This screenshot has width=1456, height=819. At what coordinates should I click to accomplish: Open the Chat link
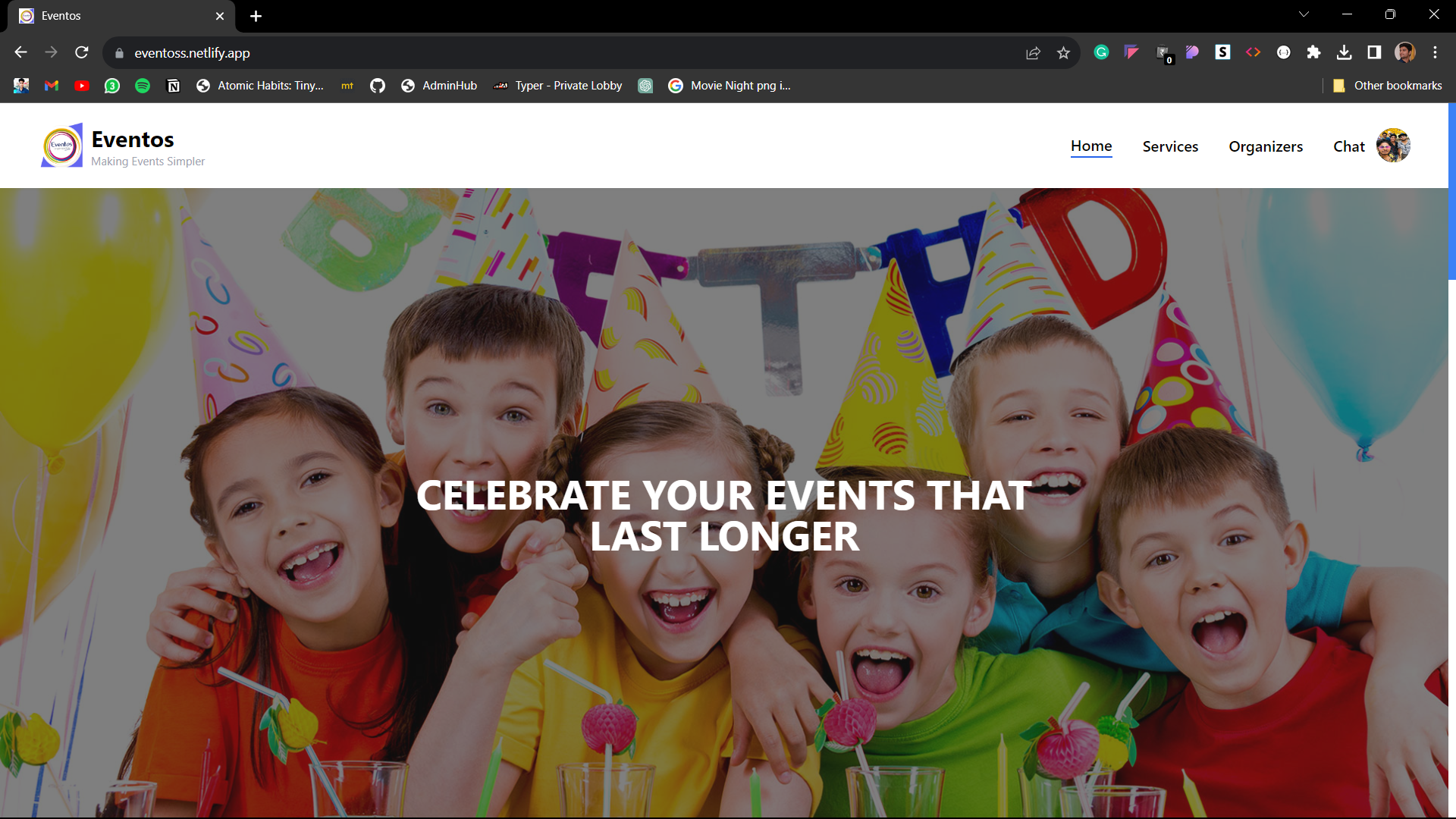(x=1348, y=146)
